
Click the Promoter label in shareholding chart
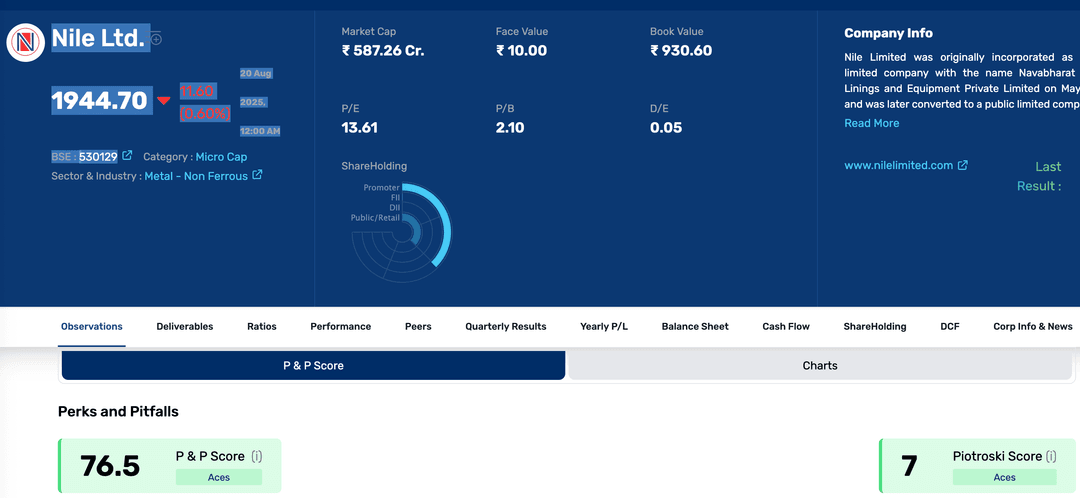pos(382,187)
